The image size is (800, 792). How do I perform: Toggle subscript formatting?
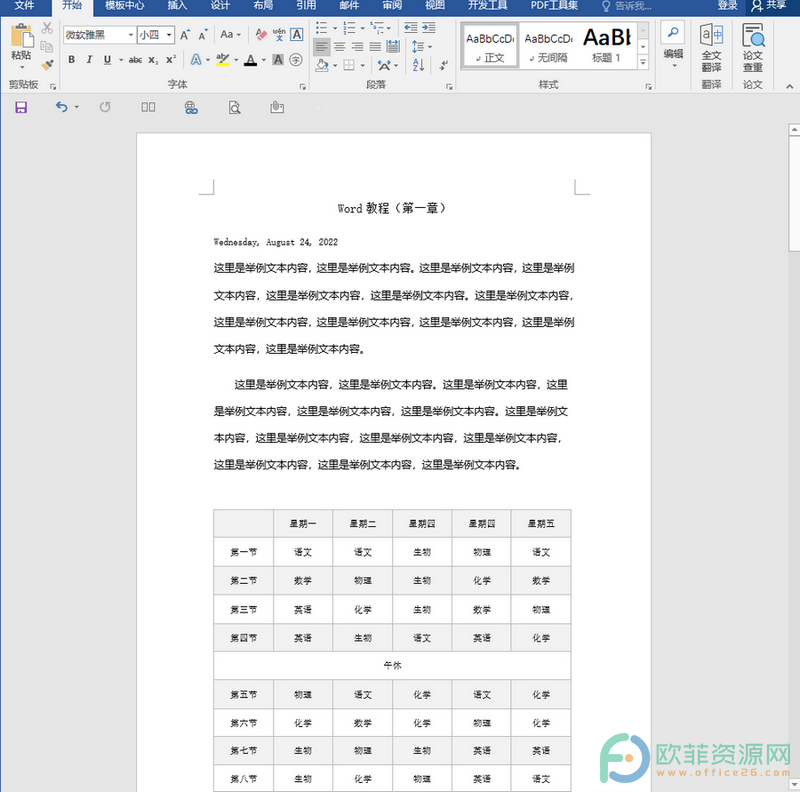pyautogui.click(x=153, y=60)
